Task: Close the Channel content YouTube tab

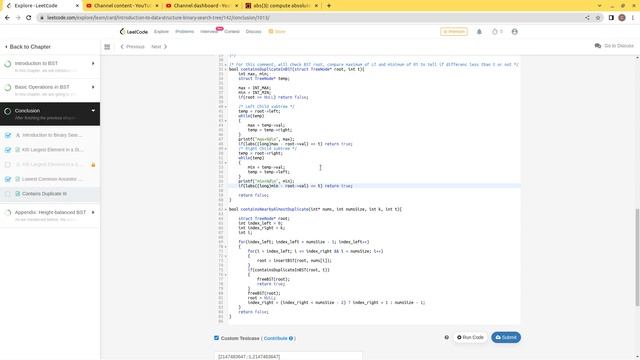Action: tap(157, 6)
